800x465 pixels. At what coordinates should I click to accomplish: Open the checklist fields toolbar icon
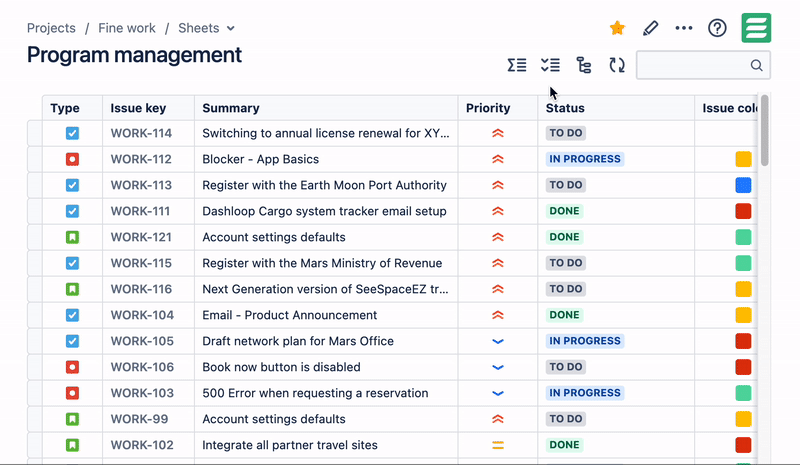pyautogui.click(x=551, y=65)
